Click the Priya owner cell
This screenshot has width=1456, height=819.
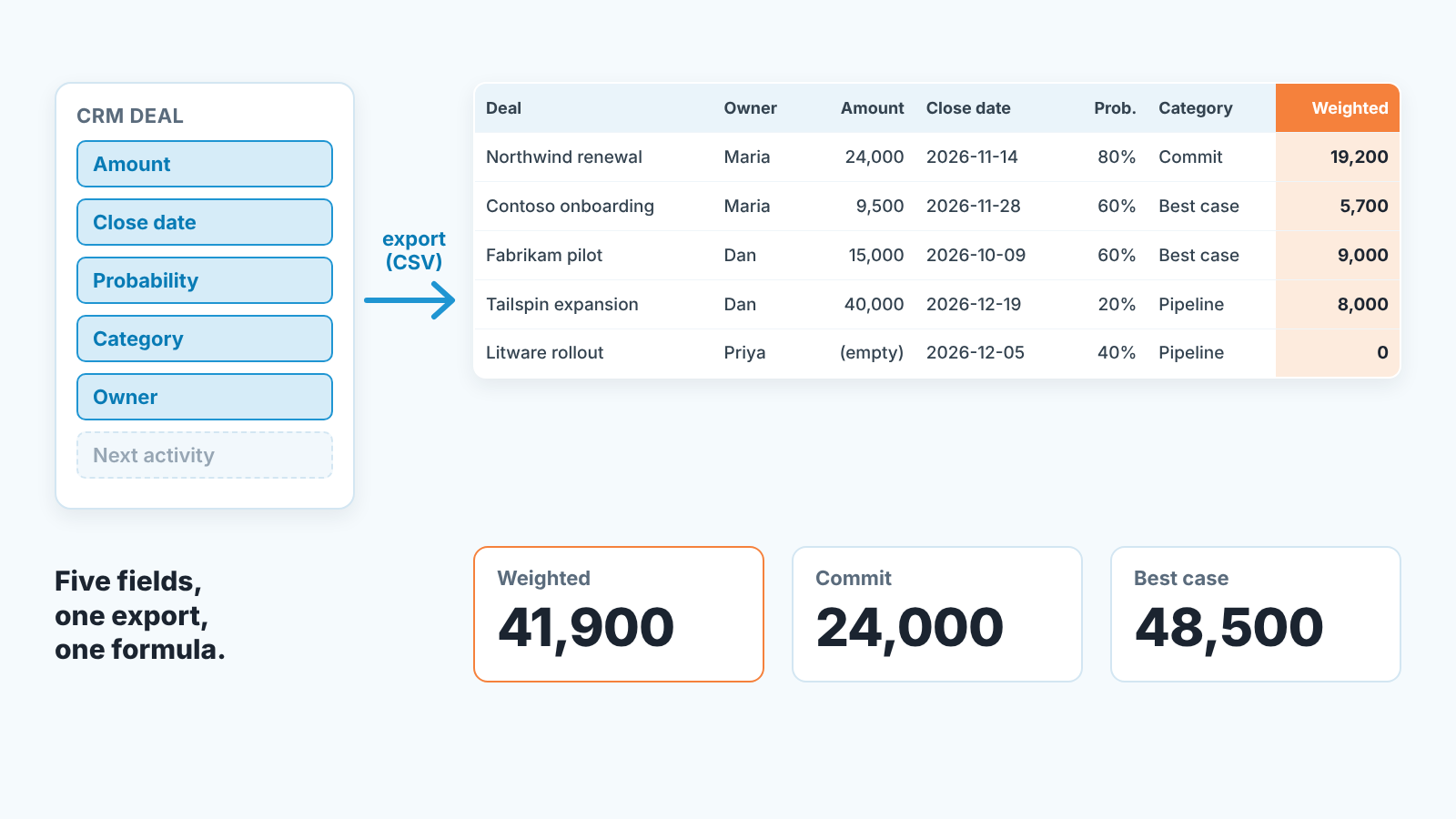coord(744,352)
